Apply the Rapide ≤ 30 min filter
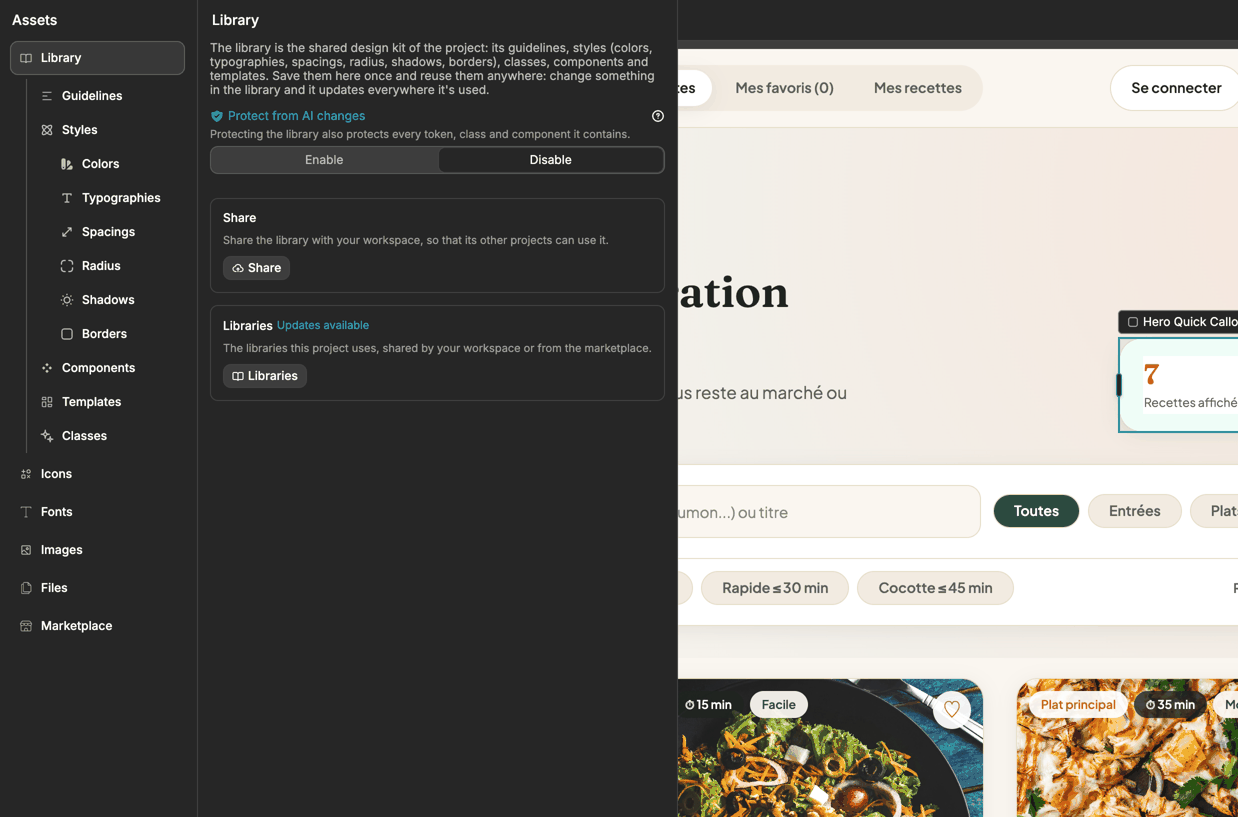 coord(775,588)
